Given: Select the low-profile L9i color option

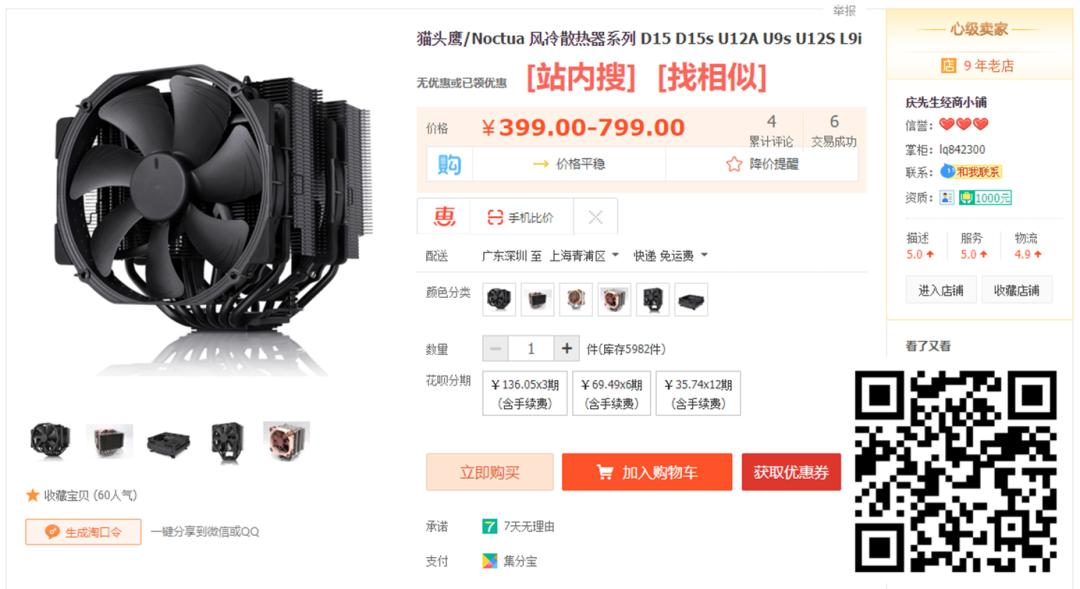Looking at the screenshot, I should coord(691,300).
